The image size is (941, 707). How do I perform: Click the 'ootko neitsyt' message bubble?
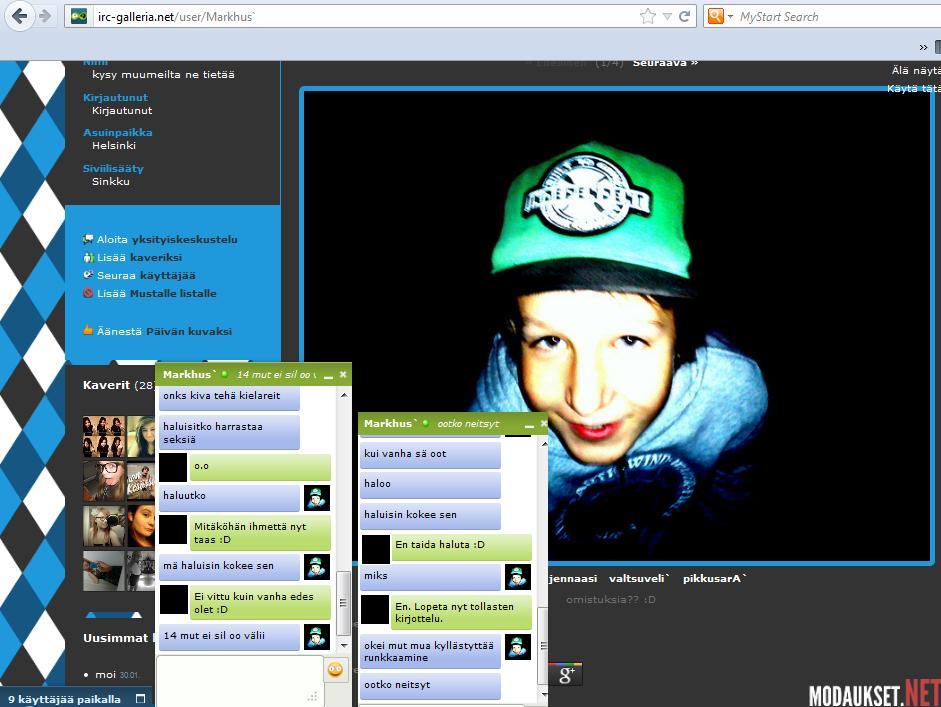(x=430, y=685)
